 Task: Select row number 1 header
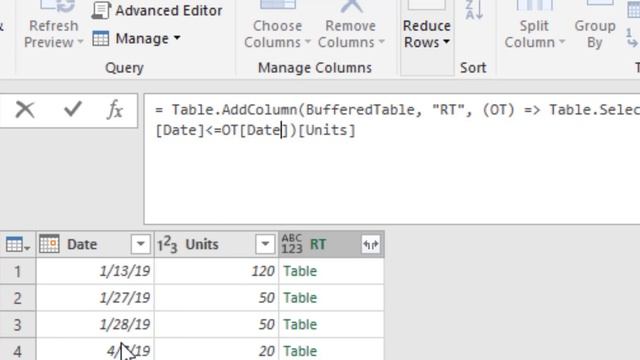tap(18, 271)
